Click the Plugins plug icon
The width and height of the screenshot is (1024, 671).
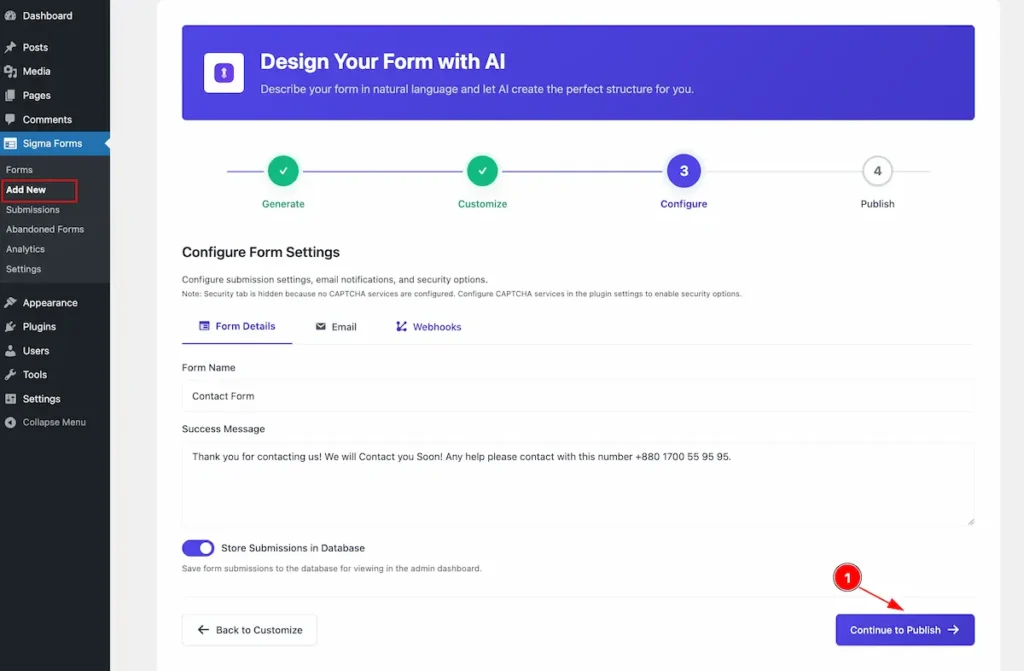[10, 326]
